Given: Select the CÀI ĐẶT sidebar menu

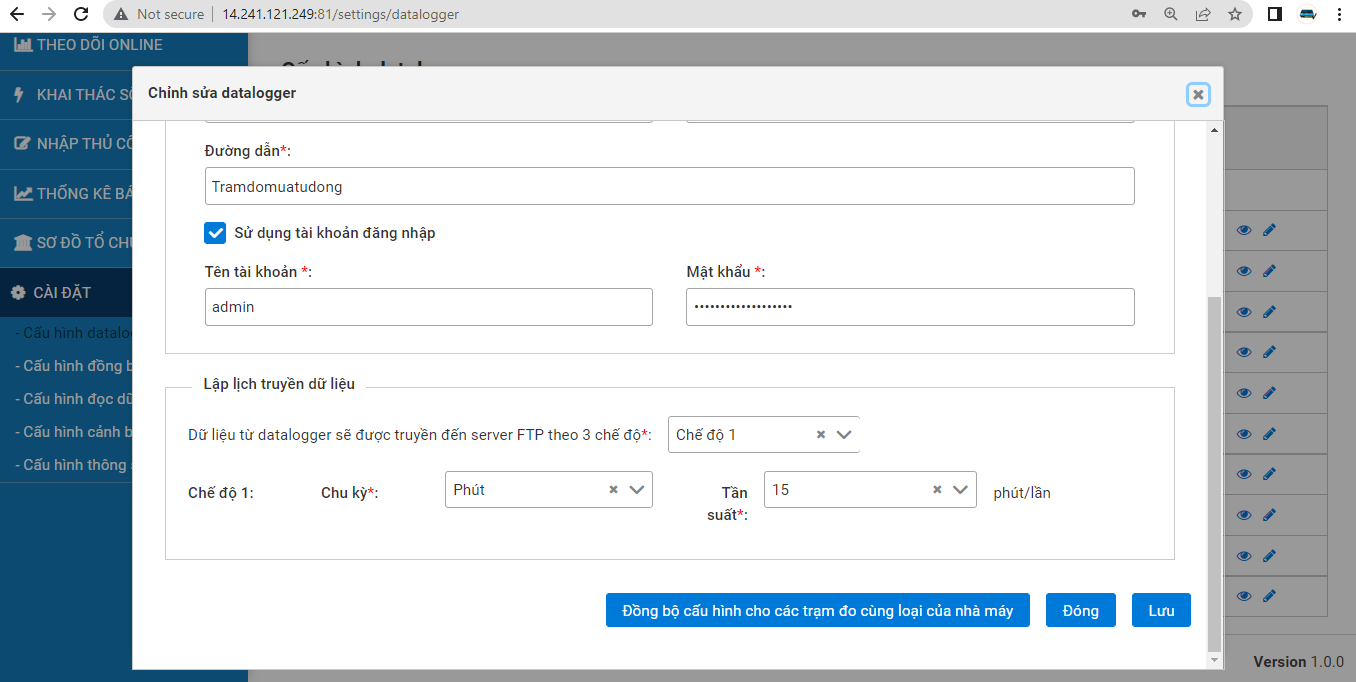Looking at the screenshot, I should tap(62, 292).
